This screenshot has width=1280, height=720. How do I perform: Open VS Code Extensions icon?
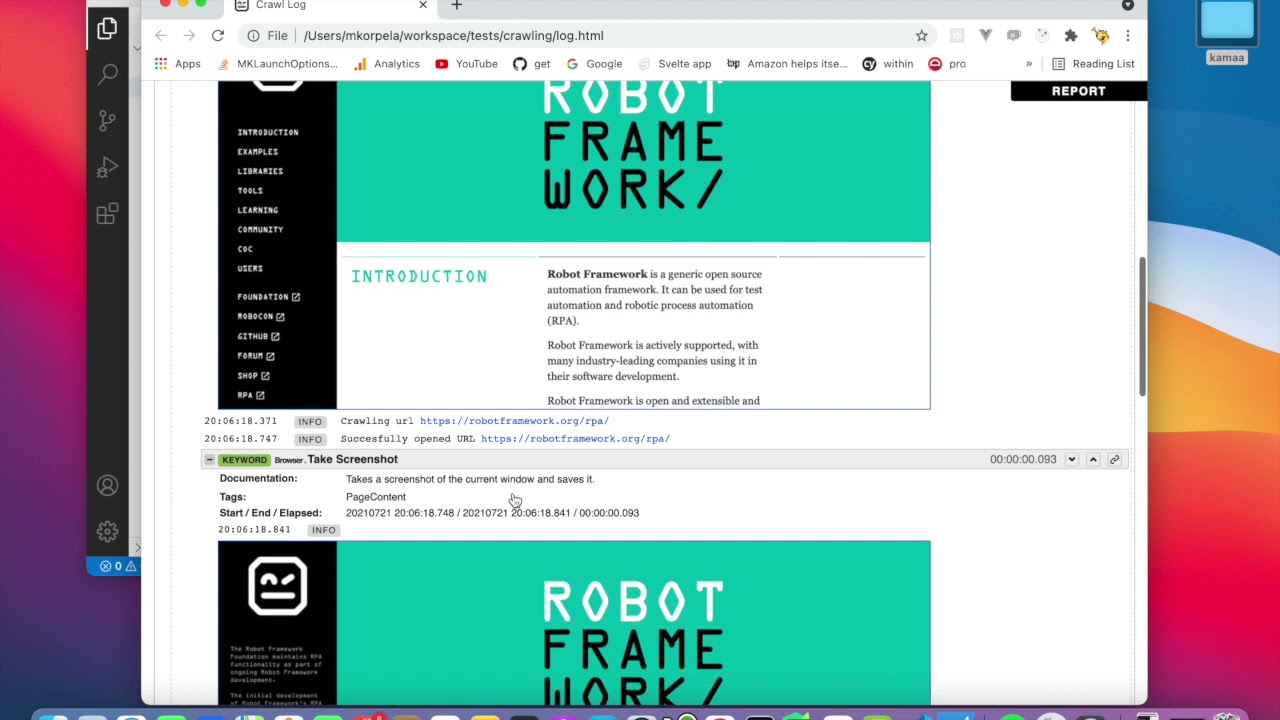pos(108,213)
